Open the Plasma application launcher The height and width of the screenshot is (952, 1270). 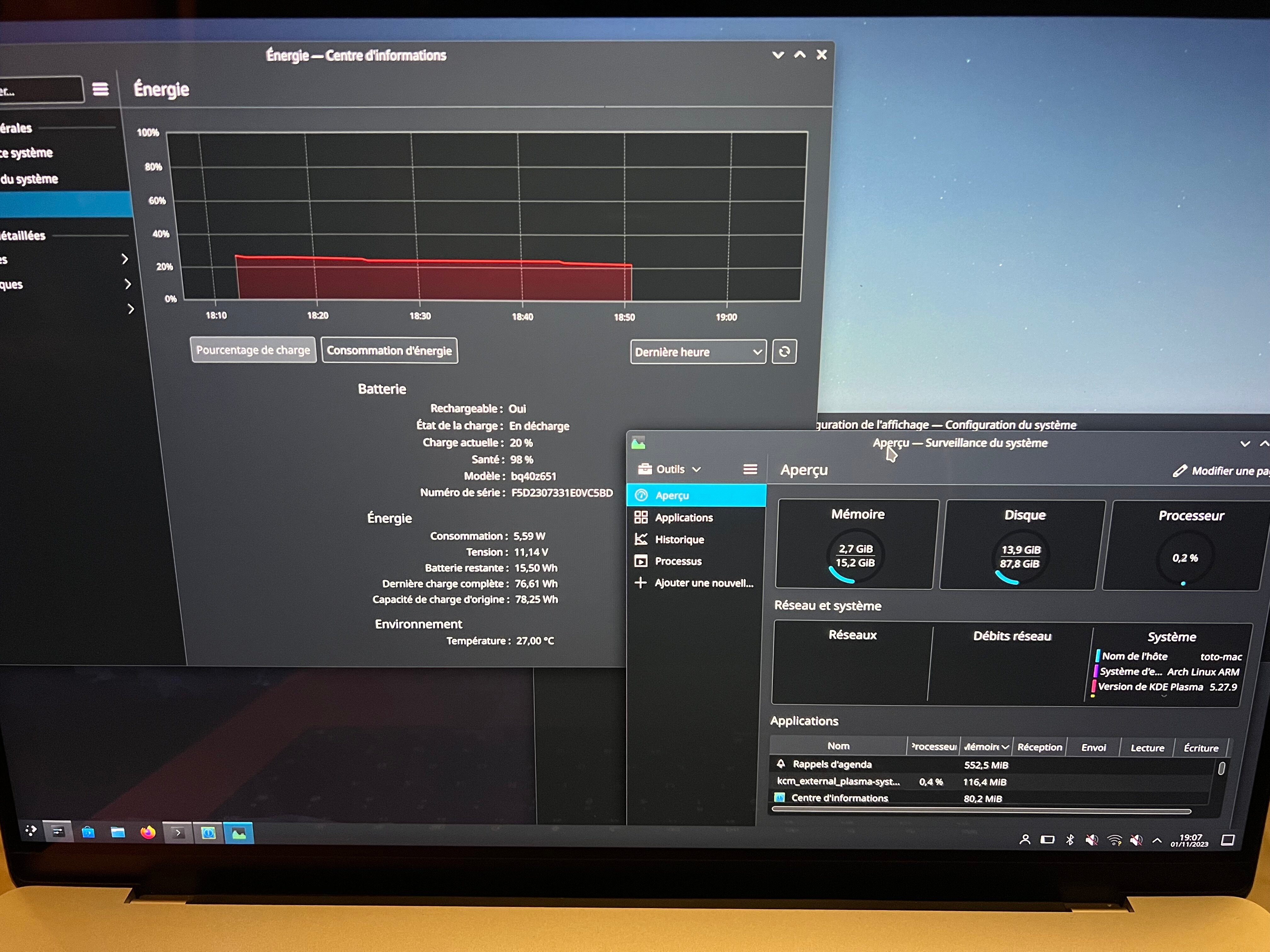click(x=31, y=830)
